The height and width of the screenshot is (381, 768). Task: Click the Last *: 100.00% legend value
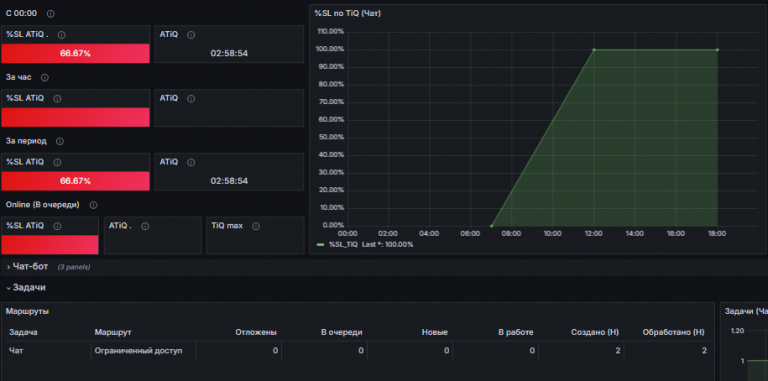click(387, 244)
